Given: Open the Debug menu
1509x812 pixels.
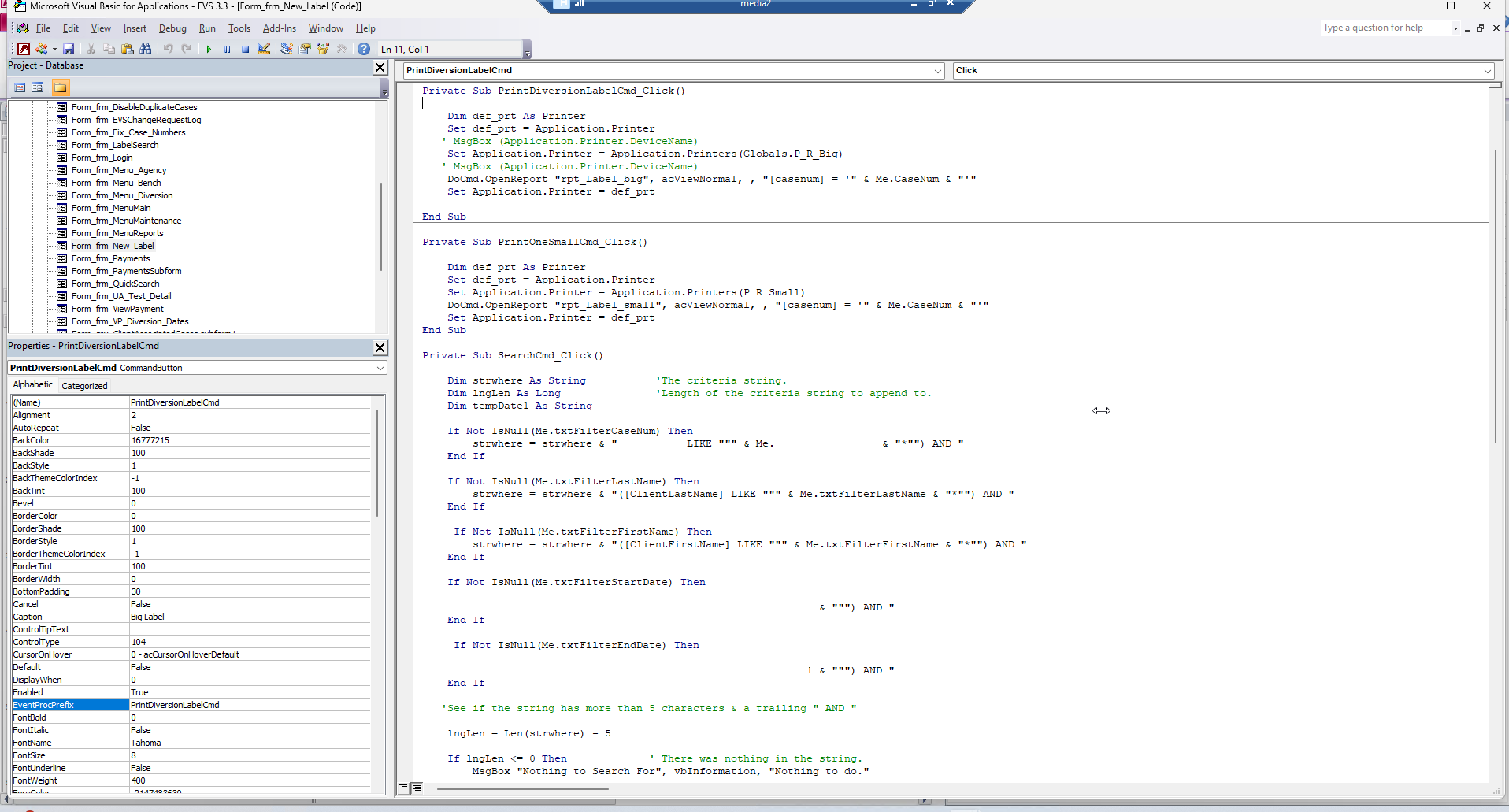Looking at the screenshot, I should [172, 28].
